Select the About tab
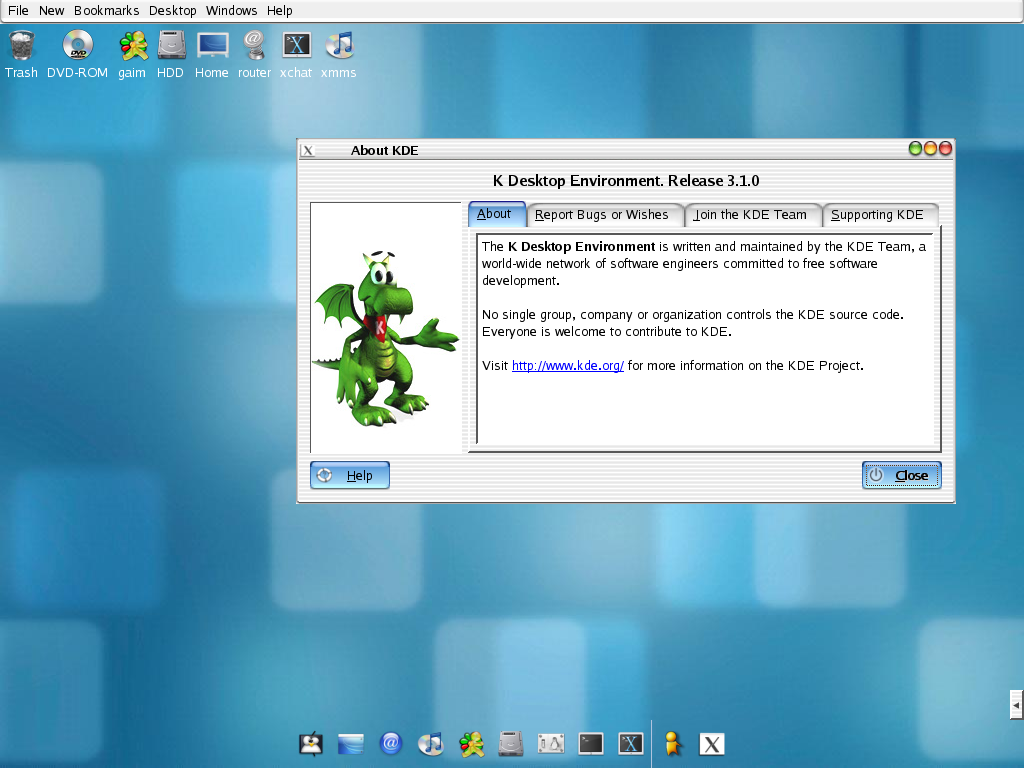 pyautogui.click(x=497, y=214)
